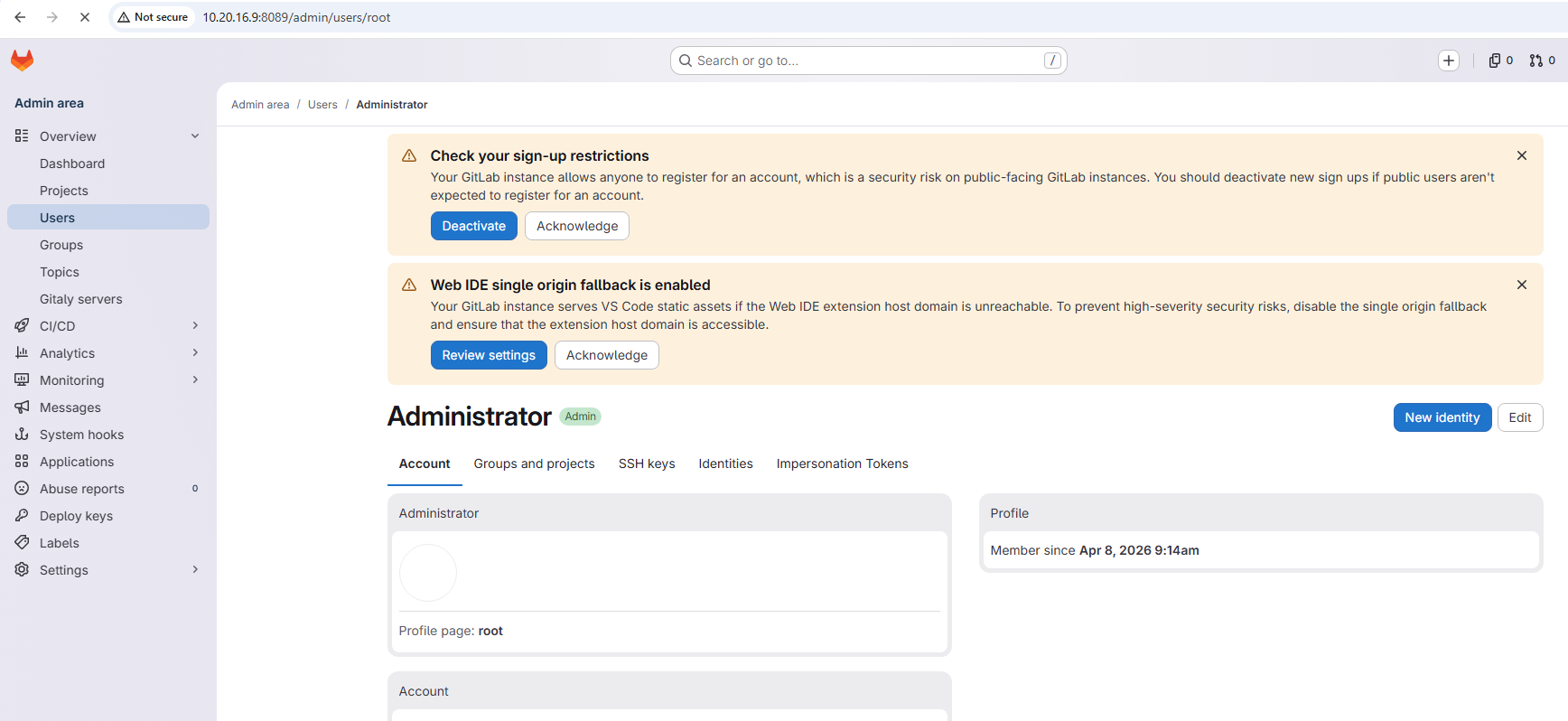This screenshot has height=721, width=1568.
Task: Stop page loading with the X button
Action: click(x=85, y=17)
